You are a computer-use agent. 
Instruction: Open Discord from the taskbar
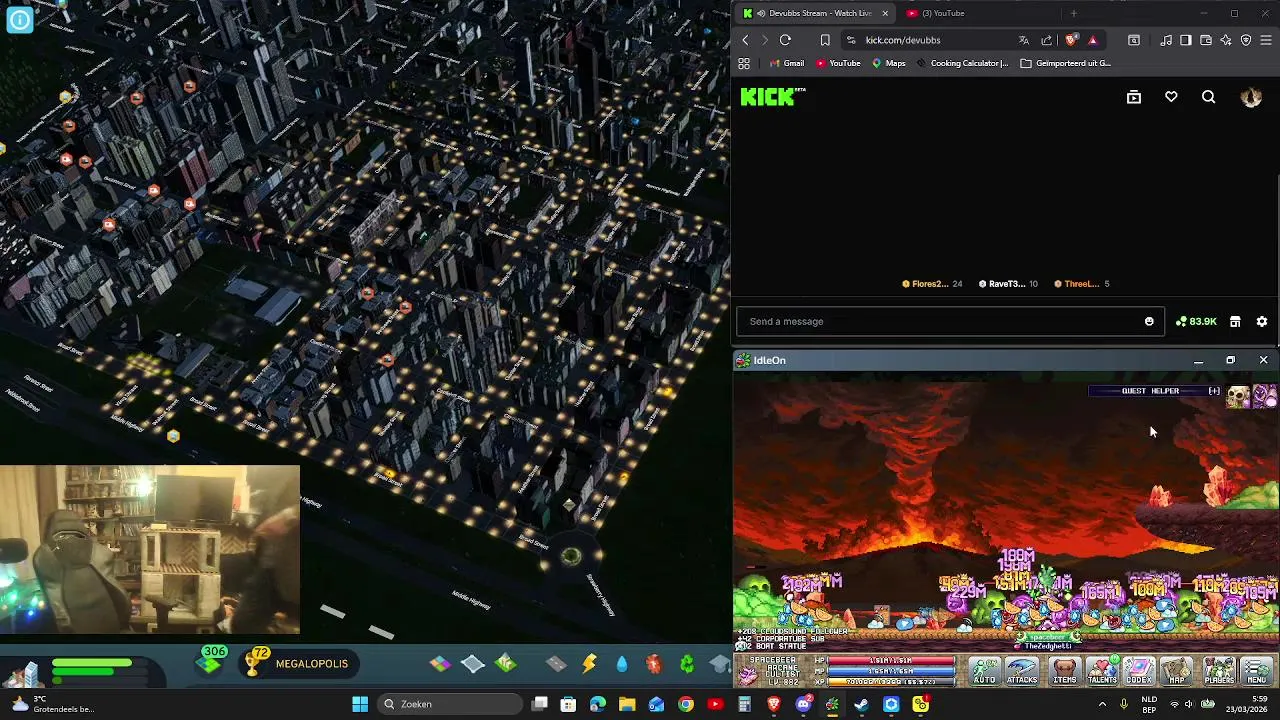803,704
